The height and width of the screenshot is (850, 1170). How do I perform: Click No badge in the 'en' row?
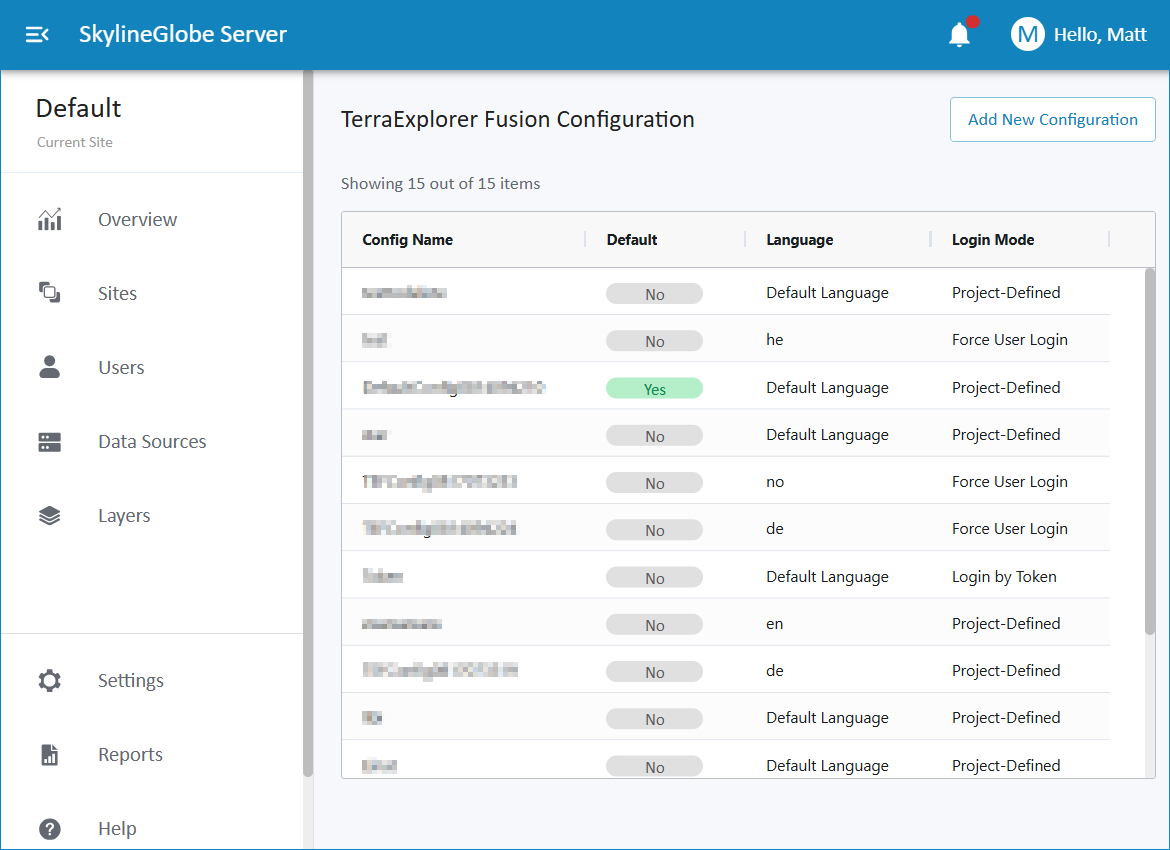click(x=654, y=625)
